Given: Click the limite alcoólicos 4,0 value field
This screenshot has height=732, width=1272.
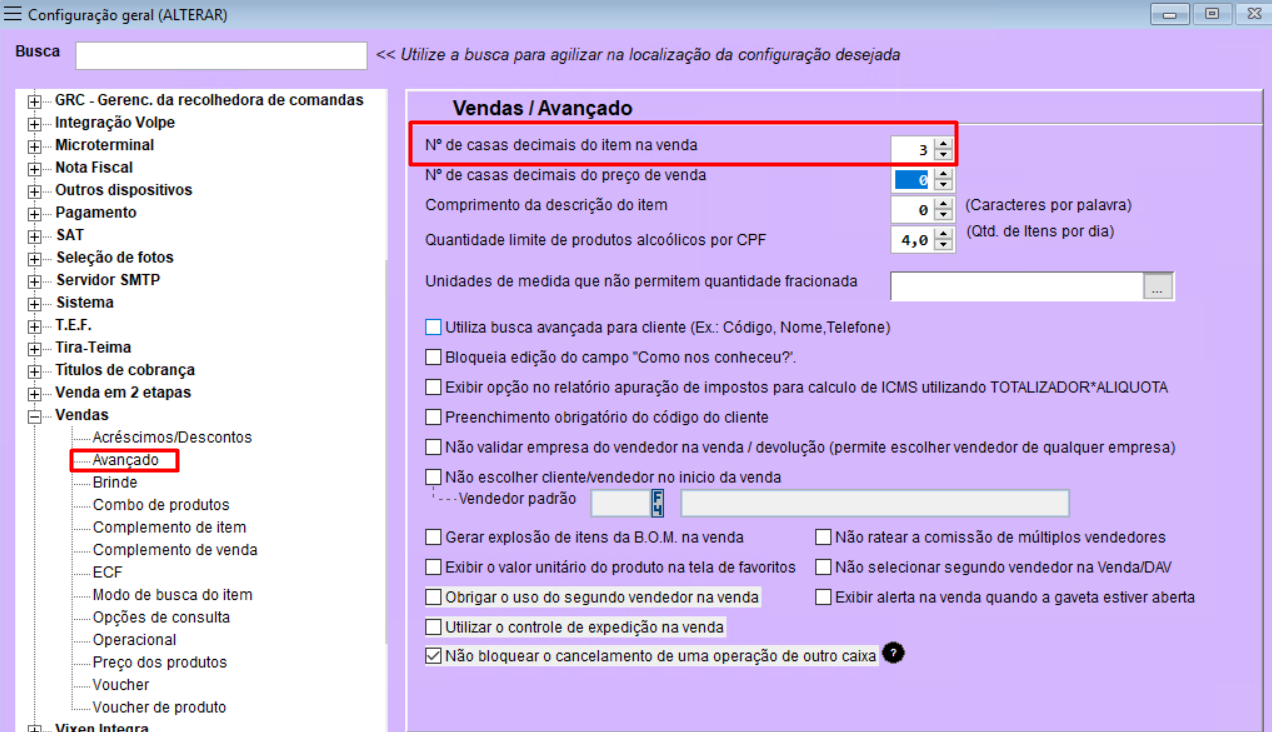Looking at the screenshot, I should click(913, 240).
